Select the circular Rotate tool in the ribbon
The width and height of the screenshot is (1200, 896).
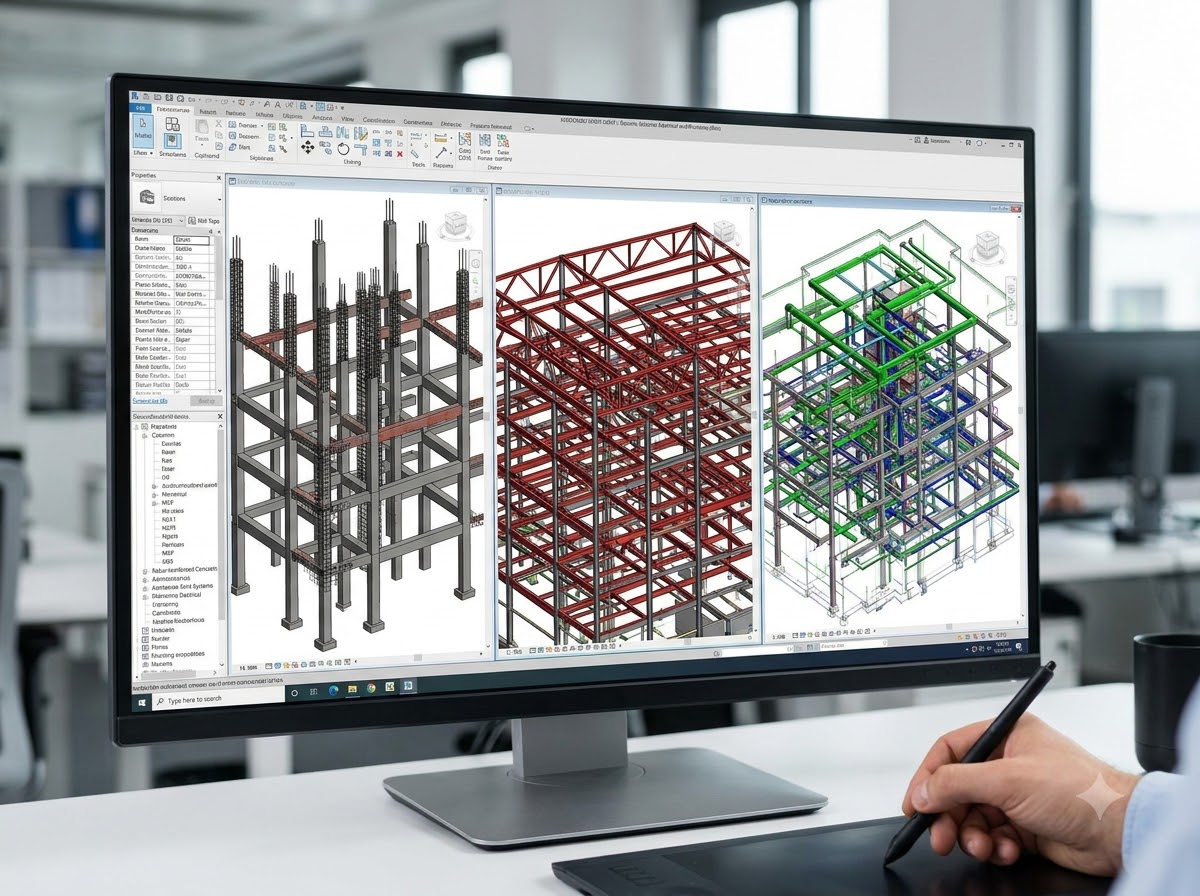(x=343, y=149)
